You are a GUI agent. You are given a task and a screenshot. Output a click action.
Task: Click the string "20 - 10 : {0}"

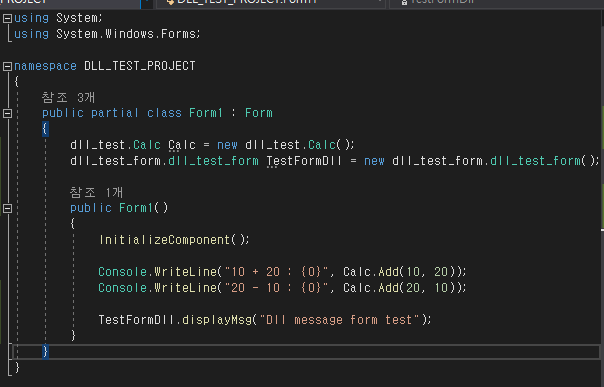coord(276,288)
